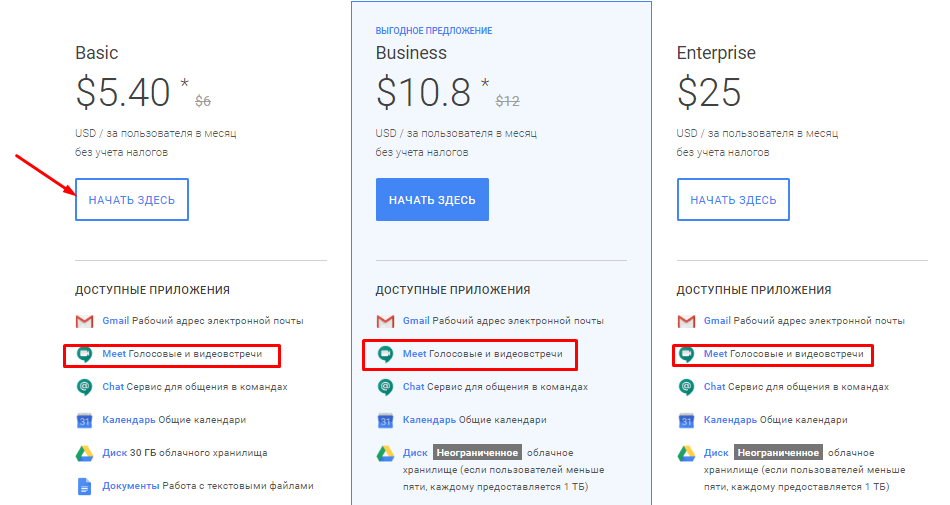Screen dimensions: 950x505
Task: Click the Meet icon in Business plan
Action: [385, 355]
